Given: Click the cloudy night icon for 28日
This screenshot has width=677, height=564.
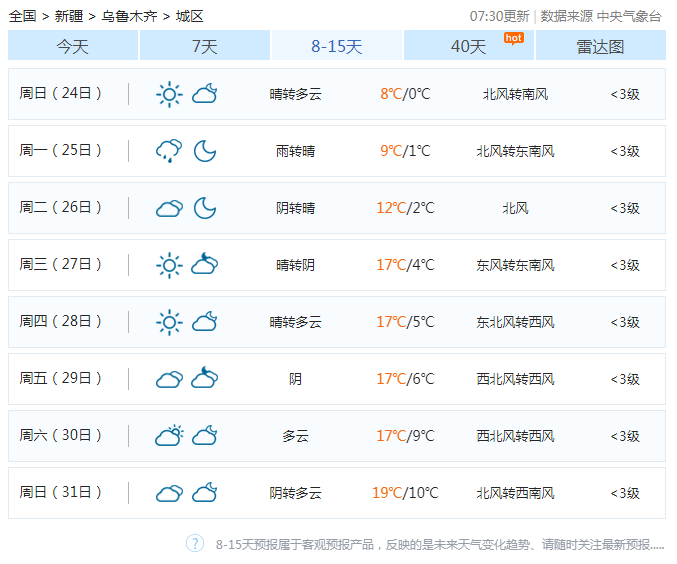Looking at the screenshot, I should click(205, 322).
